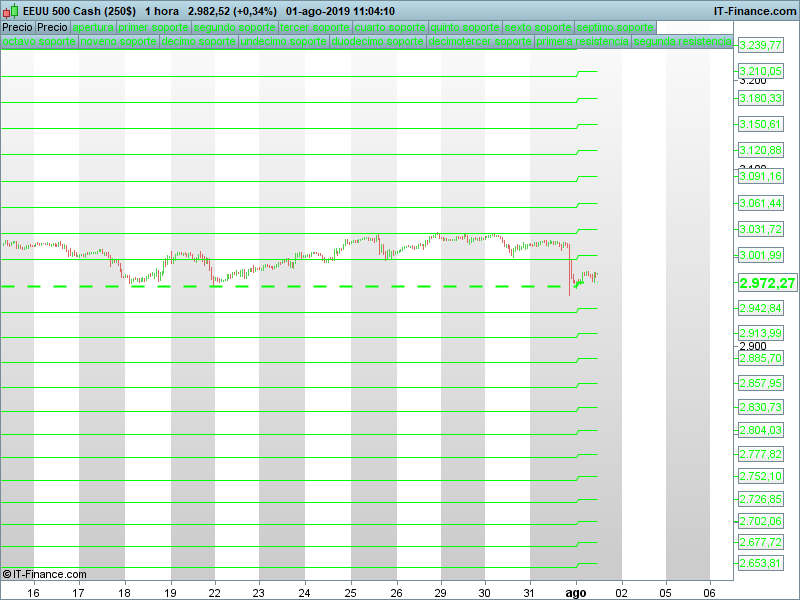
Task: Click the 3.091,16 price level label
Action: pyautogui.click(x=761, y=176)
